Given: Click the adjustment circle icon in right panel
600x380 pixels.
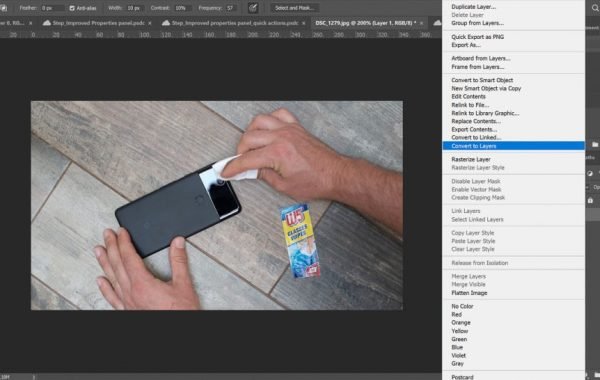Looking at the screenshot, I should [590, 174].
